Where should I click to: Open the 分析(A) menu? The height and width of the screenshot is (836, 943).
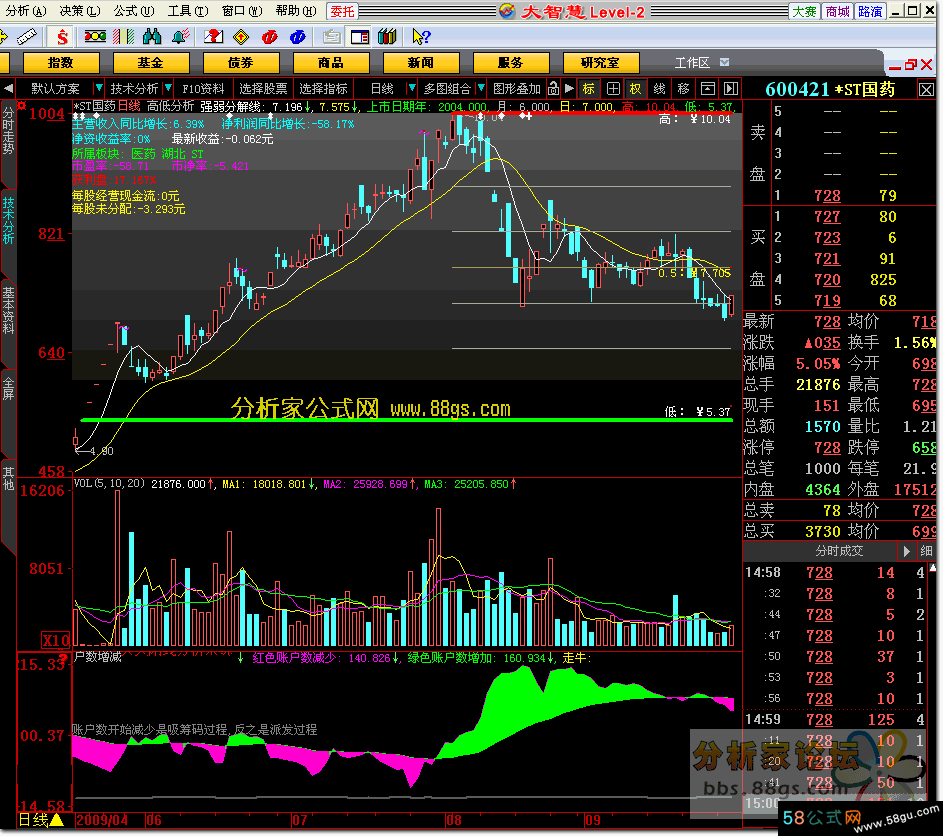tap(25, 11)
